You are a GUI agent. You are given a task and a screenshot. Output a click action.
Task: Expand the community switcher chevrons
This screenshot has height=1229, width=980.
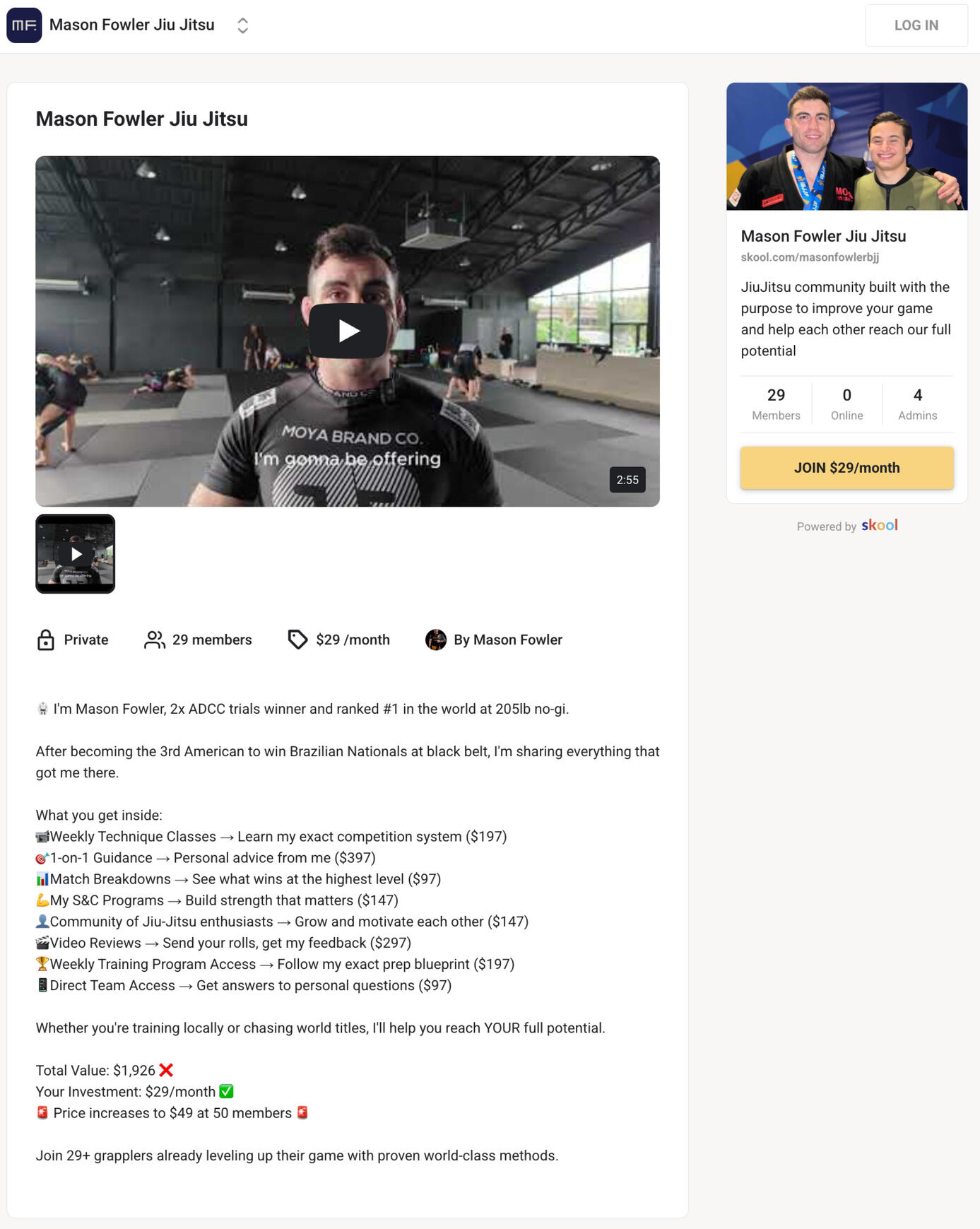pos(242,25)
